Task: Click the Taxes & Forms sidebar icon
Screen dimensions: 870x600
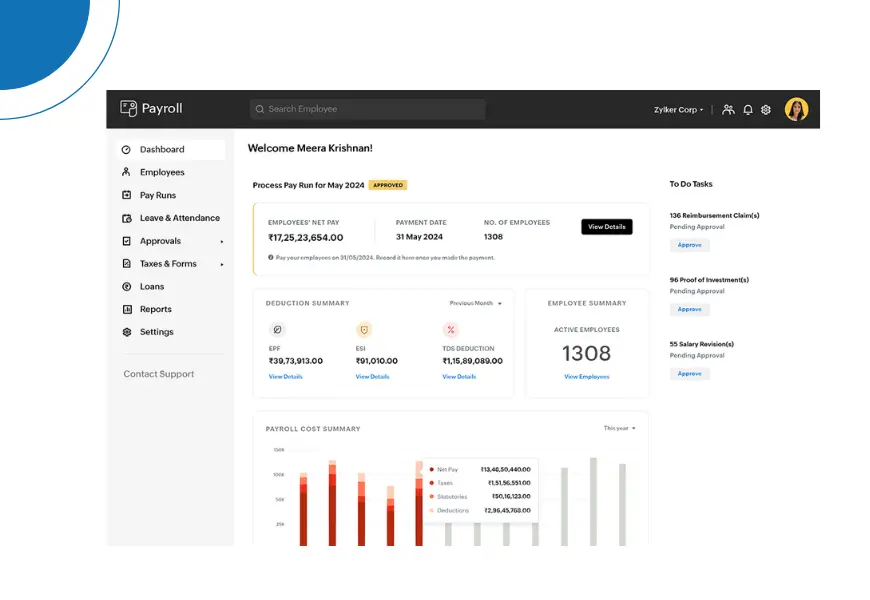Action: tap(127, 264)
